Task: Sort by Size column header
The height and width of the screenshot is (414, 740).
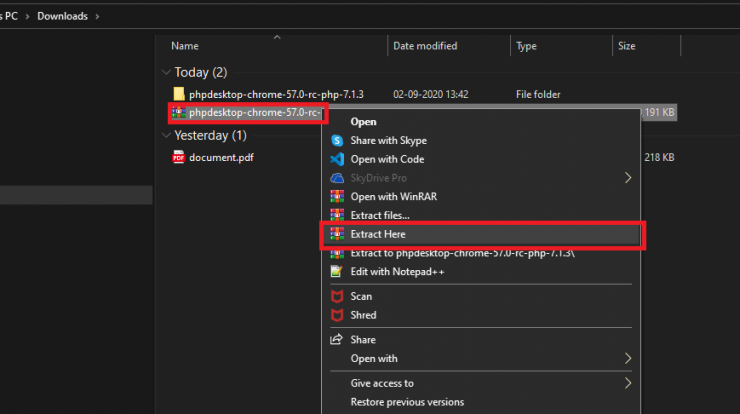Action: [x=626, y=46]
